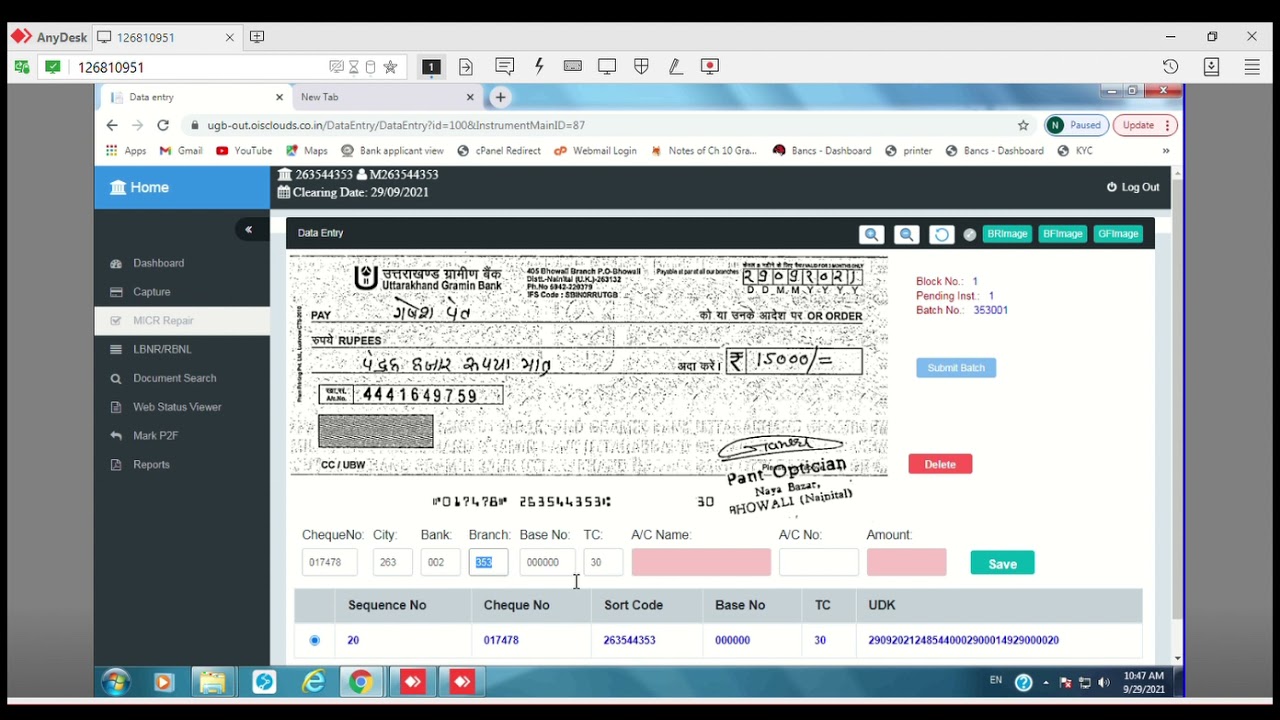The image size is (1280, 720).
Task: Open cPanel Redirect bookmark
Action: (x=499, y=151)
